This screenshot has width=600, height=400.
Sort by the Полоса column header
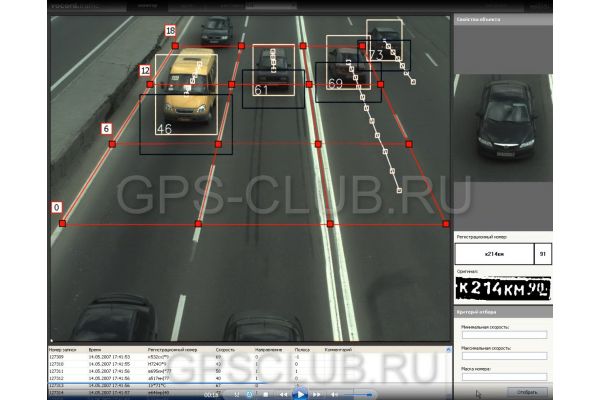(x=302, y=349)
